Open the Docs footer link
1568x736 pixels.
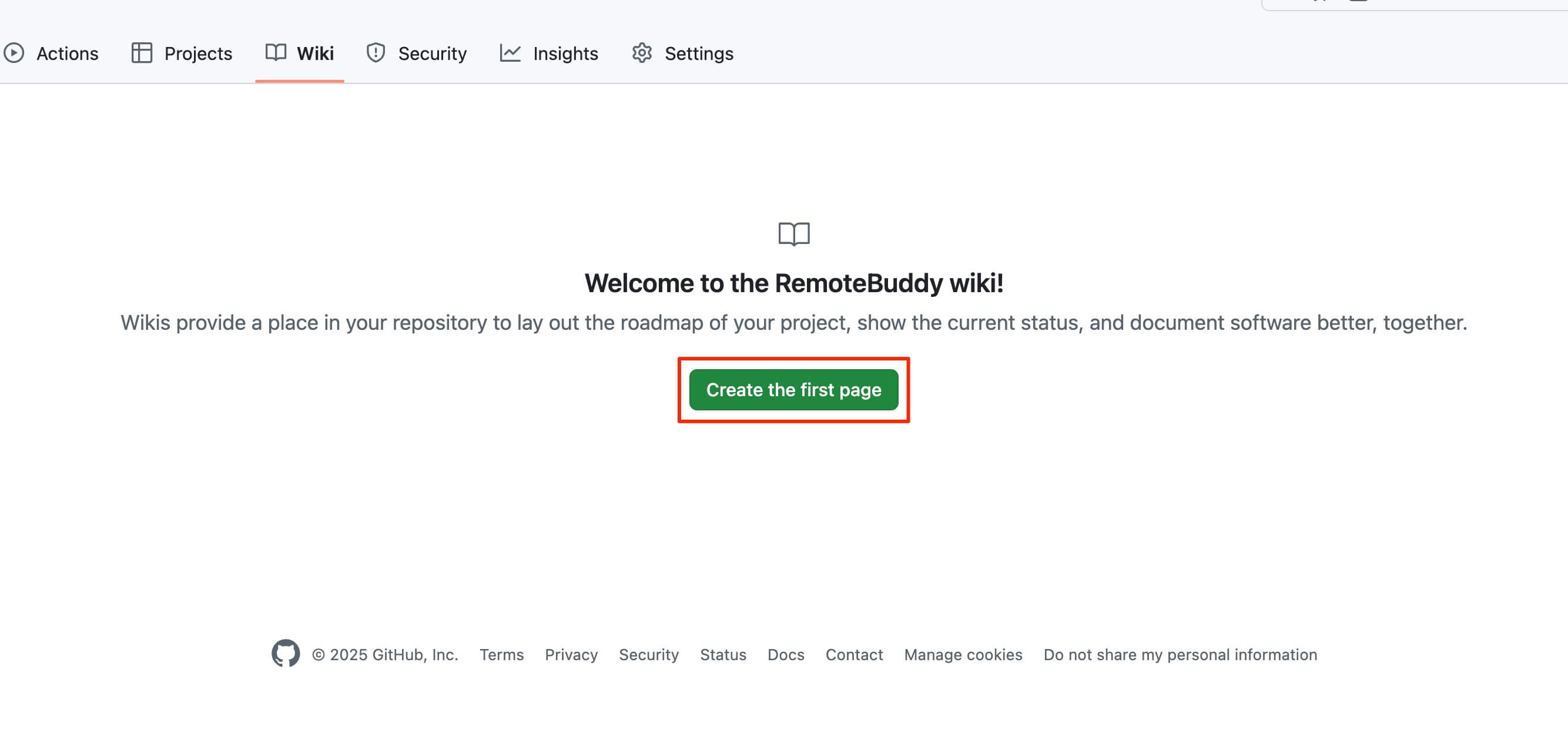point(786,654)
